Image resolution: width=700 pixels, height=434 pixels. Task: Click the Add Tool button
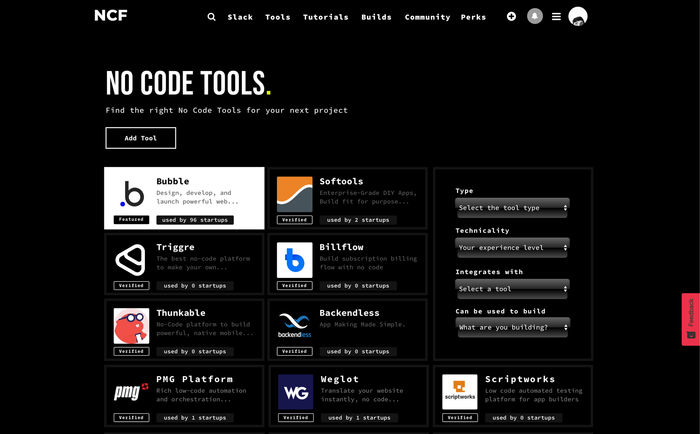[141, 138]
